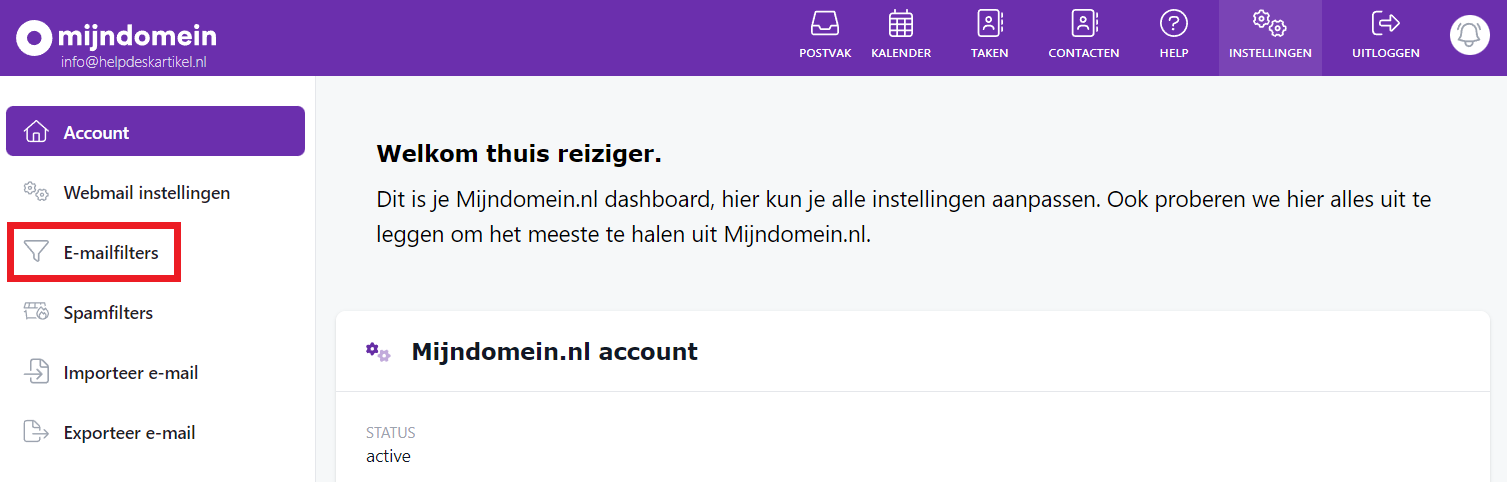
Task: Open the notification bell icon
Action: point(1469,36)
